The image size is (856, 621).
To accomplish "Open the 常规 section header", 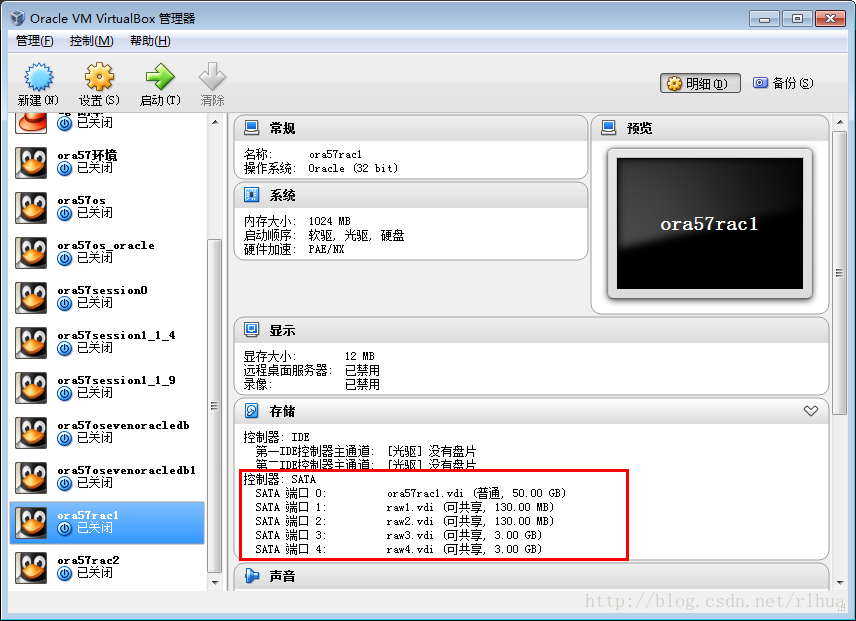I will [411, 128].
